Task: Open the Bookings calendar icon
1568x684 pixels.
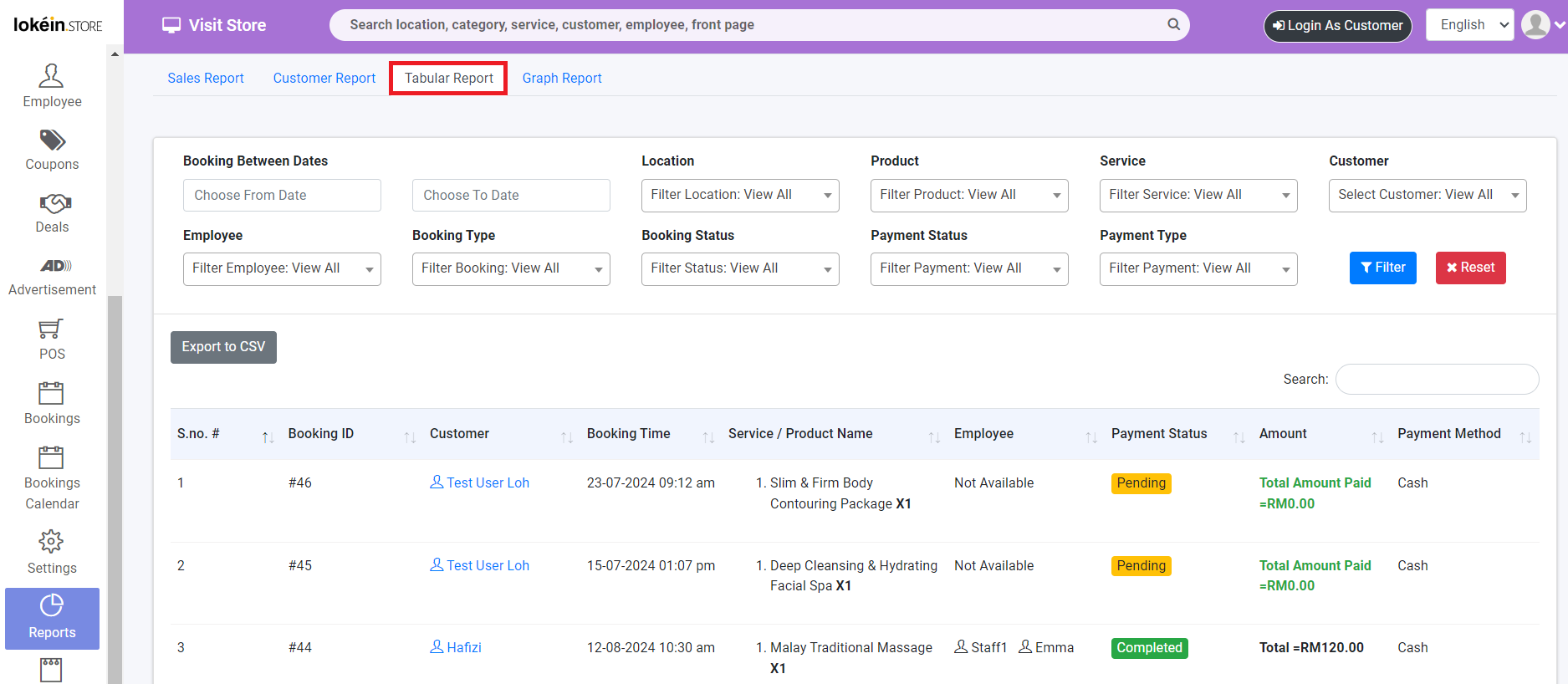Action: 51,393
